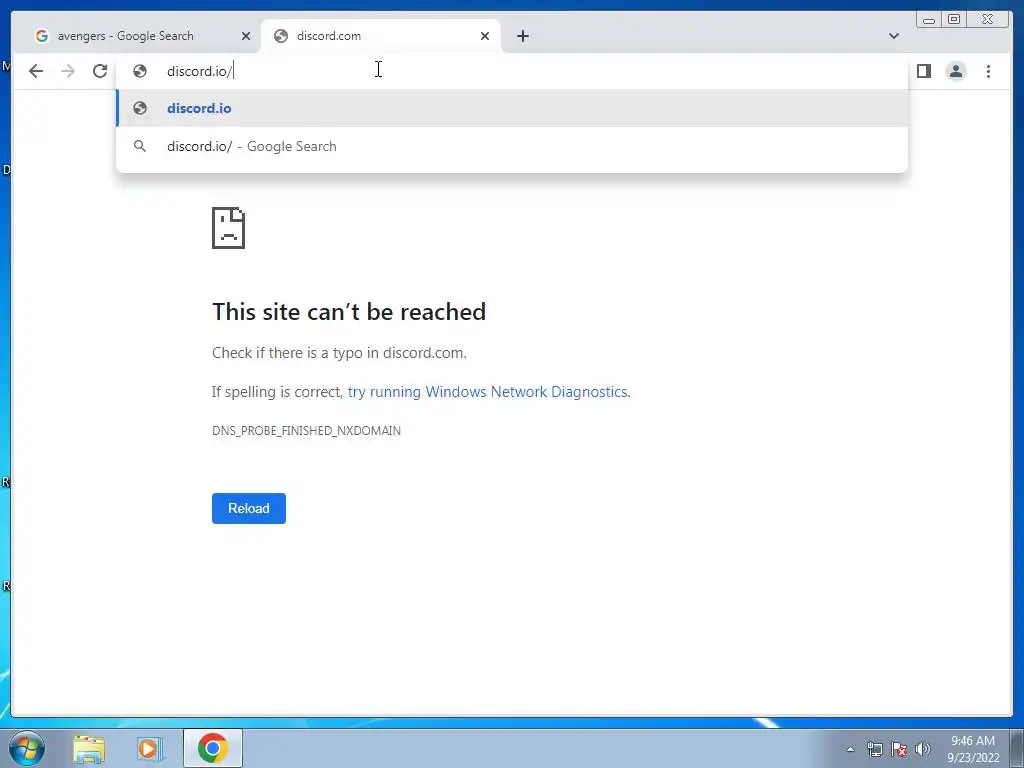Restore down the Chrome window
Viewport: 1024px width, 768px height.
tap(954, 20)
